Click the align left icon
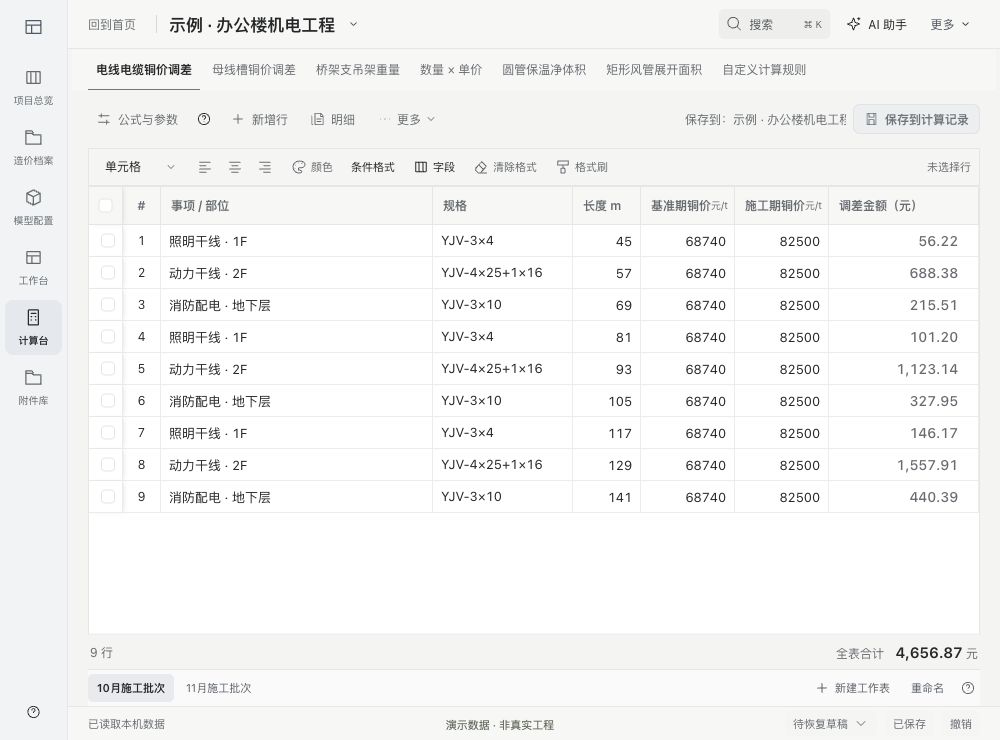The width and height of the screenshot is (1000, 740). [205, 167]
